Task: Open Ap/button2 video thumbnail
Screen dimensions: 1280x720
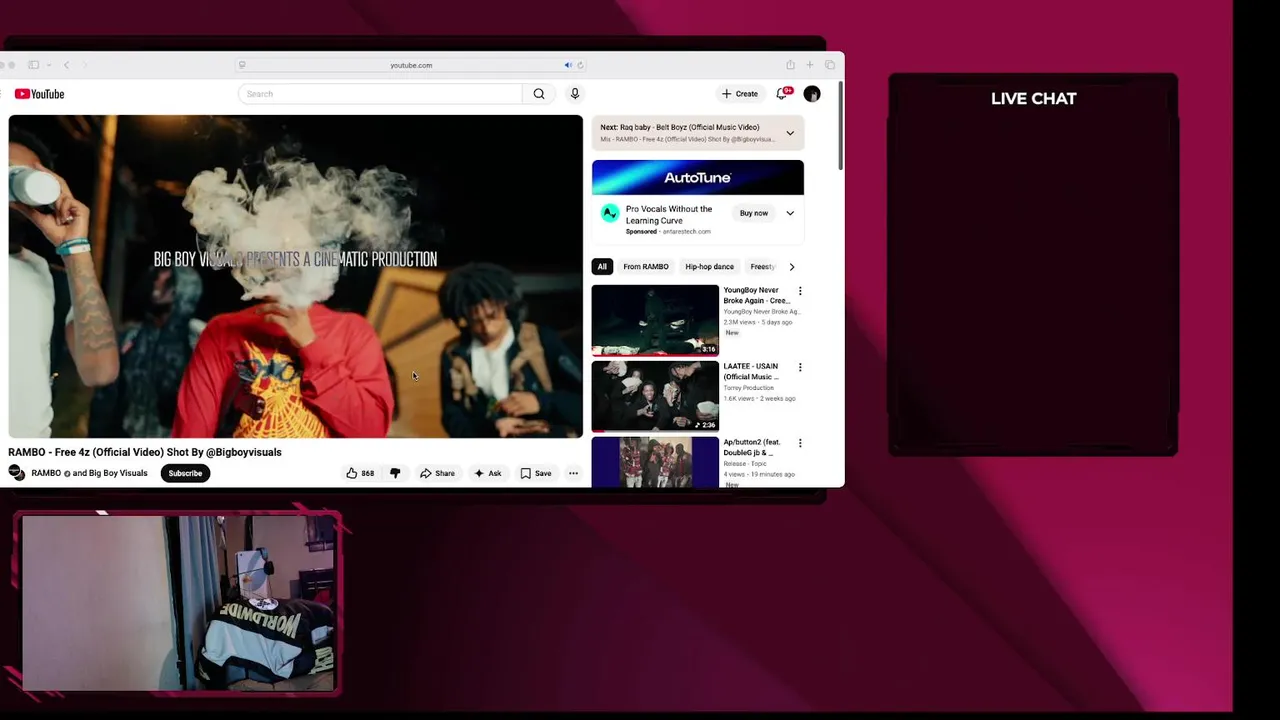Action: coord(655,462)
